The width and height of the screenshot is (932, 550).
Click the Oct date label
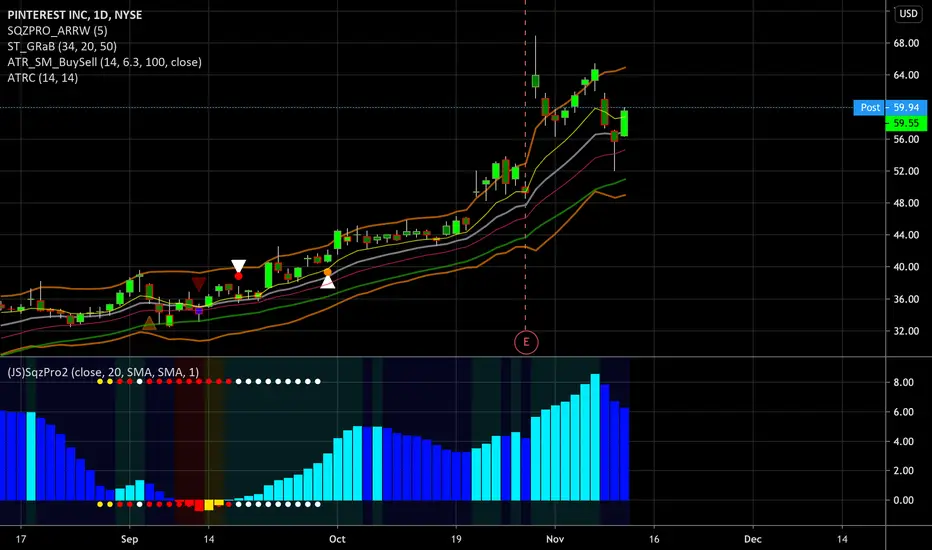click(337, 539)
